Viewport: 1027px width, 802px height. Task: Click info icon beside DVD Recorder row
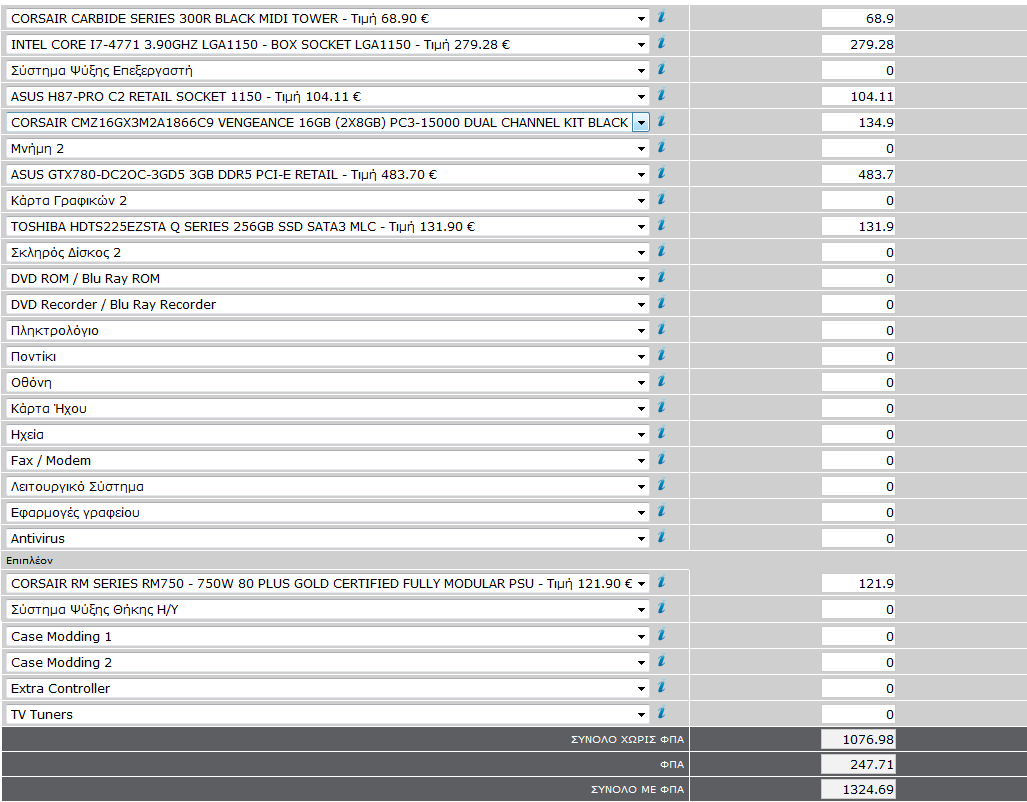coord(662,303)
